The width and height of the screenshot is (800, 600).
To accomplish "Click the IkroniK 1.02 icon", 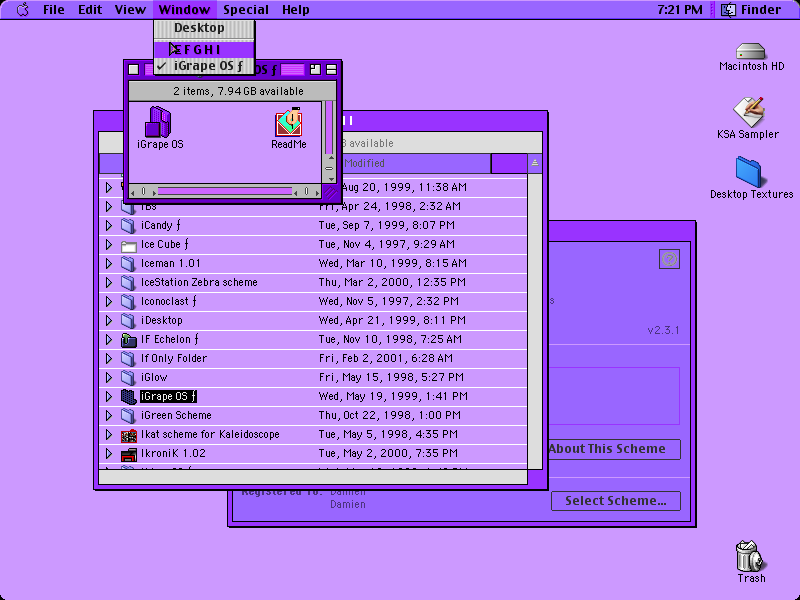I will pos(128,454).
